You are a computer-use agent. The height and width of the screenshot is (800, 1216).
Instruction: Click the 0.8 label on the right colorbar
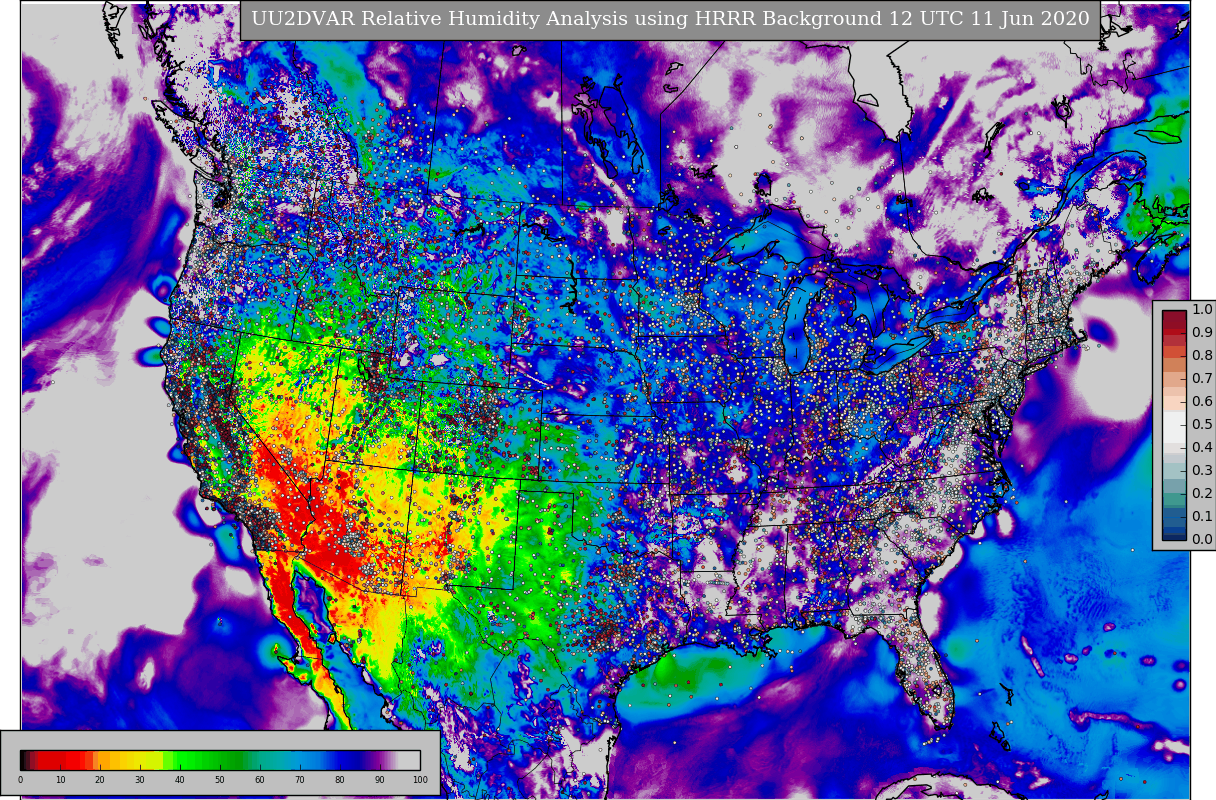click(x=1202, y=356)
